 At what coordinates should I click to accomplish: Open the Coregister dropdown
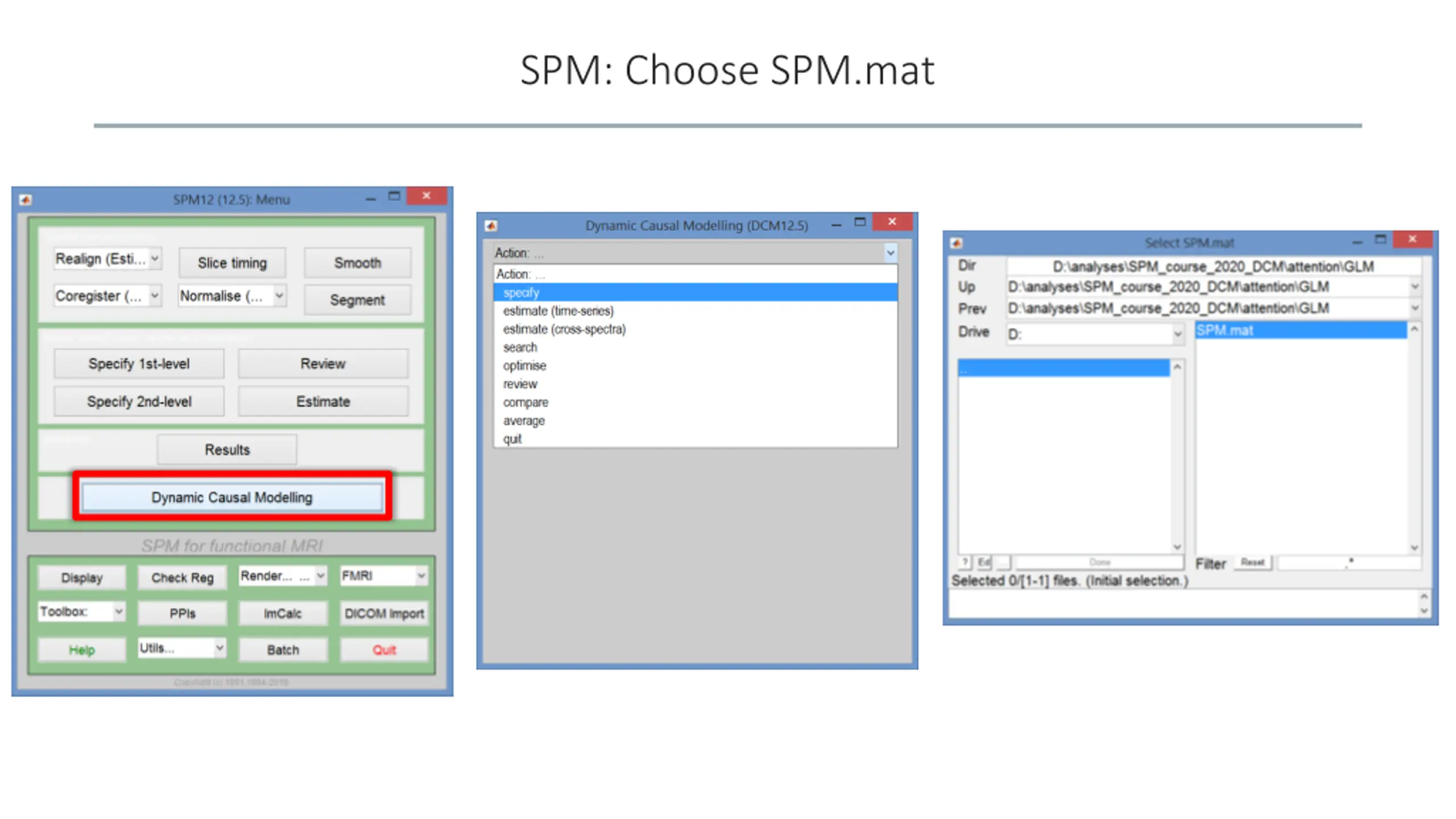click(x=107, y=296)
